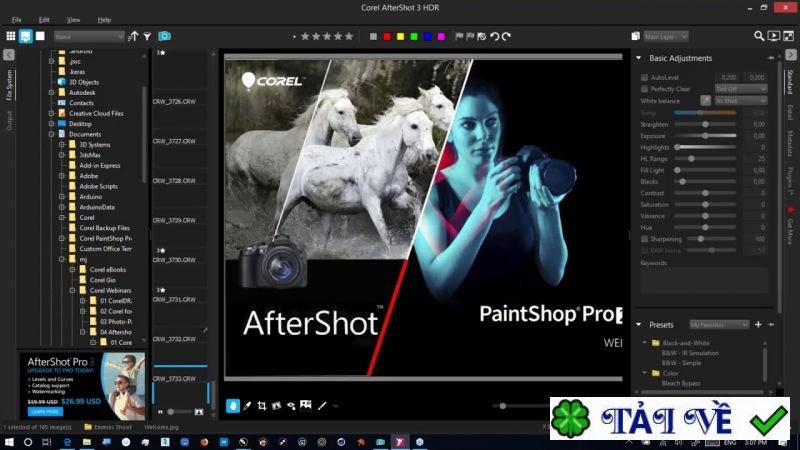Enable the Sharpening checkbox

644,239
